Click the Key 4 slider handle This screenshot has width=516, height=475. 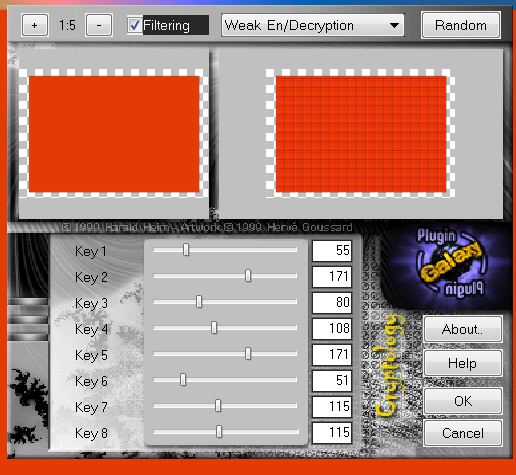click(214, 328)
